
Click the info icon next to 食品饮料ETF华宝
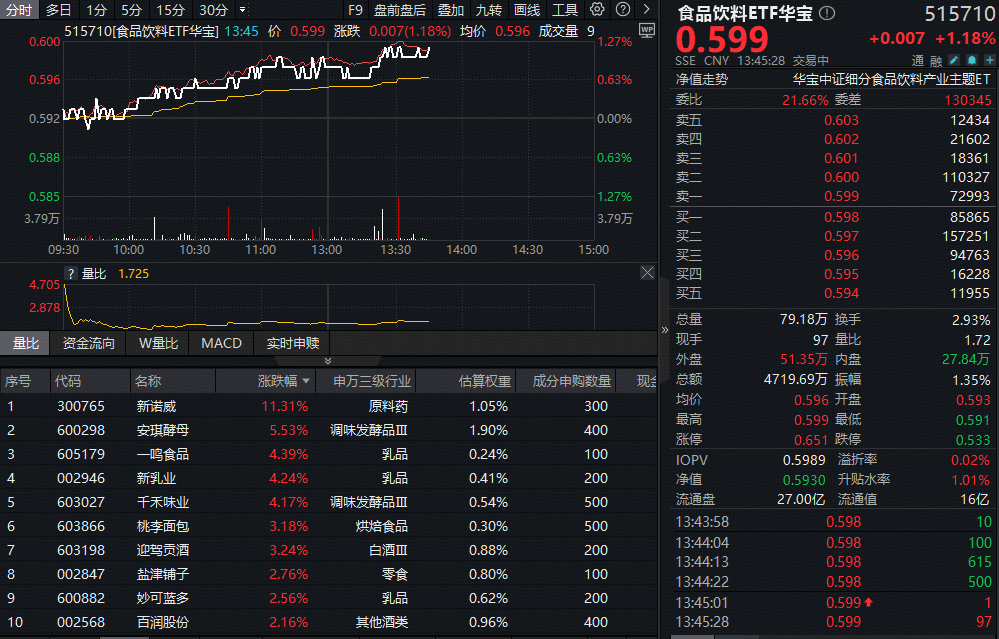point(826,13)
